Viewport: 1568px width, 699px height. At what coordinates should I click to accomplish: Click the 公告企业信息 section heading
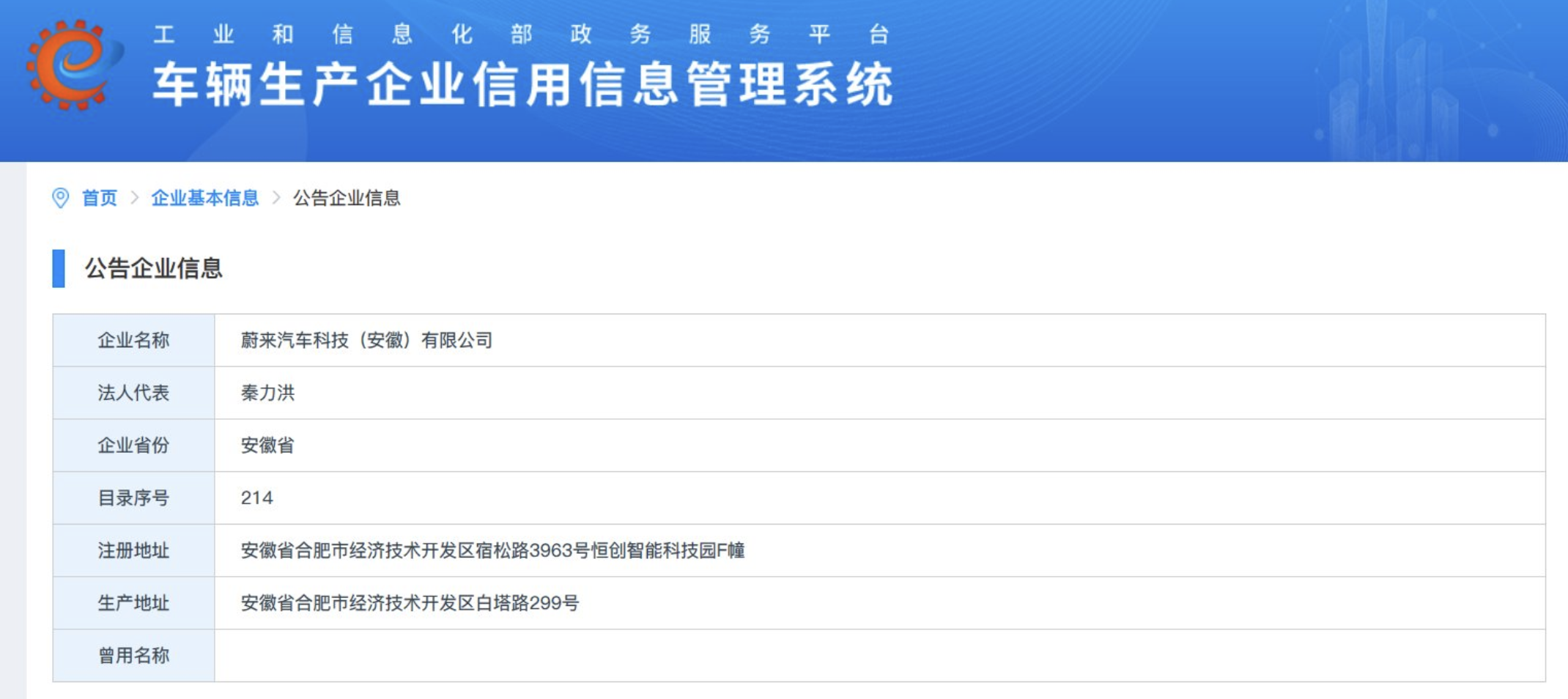point(154,268)
